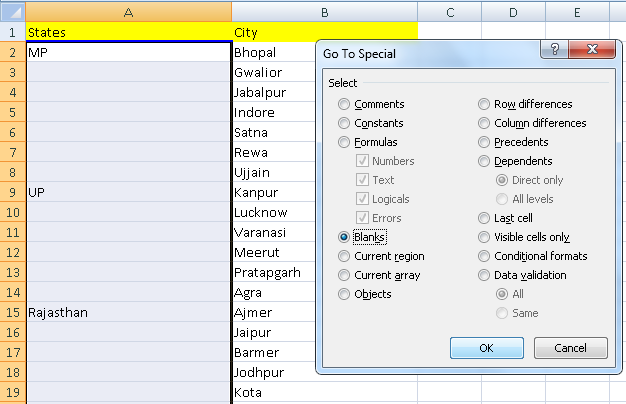Select Visible cells only option
Screen dimensions: 626x404
[x=485, y=237]
